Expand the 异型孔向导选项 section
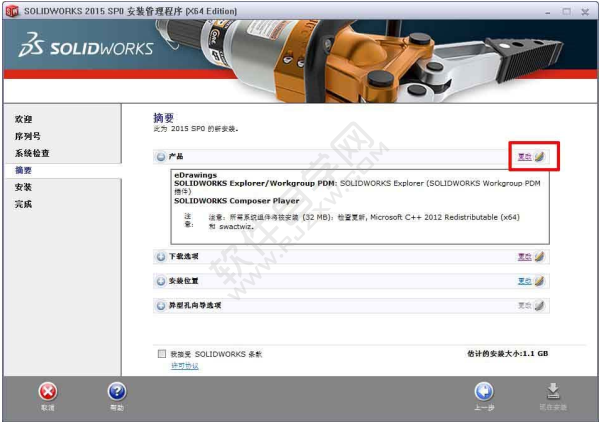599x424 pixels. [x=161, y=306]
